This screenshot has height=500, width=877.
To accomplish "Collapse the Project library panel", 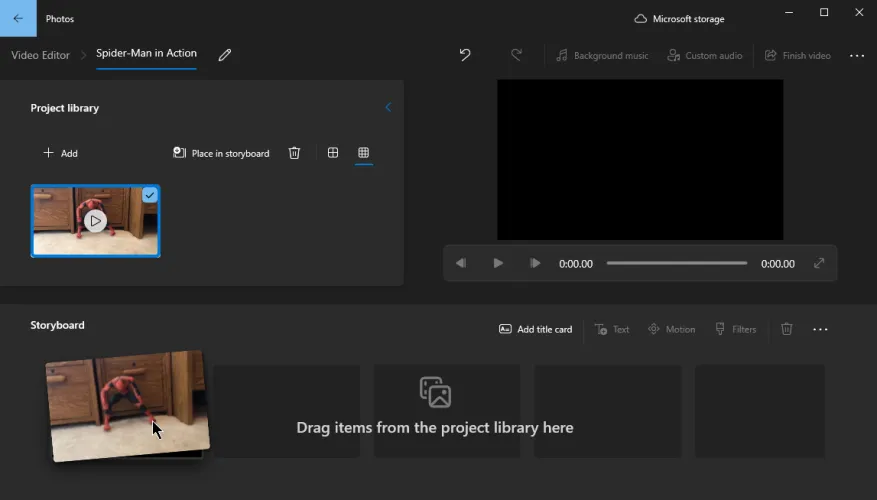I will pos(388,108).
